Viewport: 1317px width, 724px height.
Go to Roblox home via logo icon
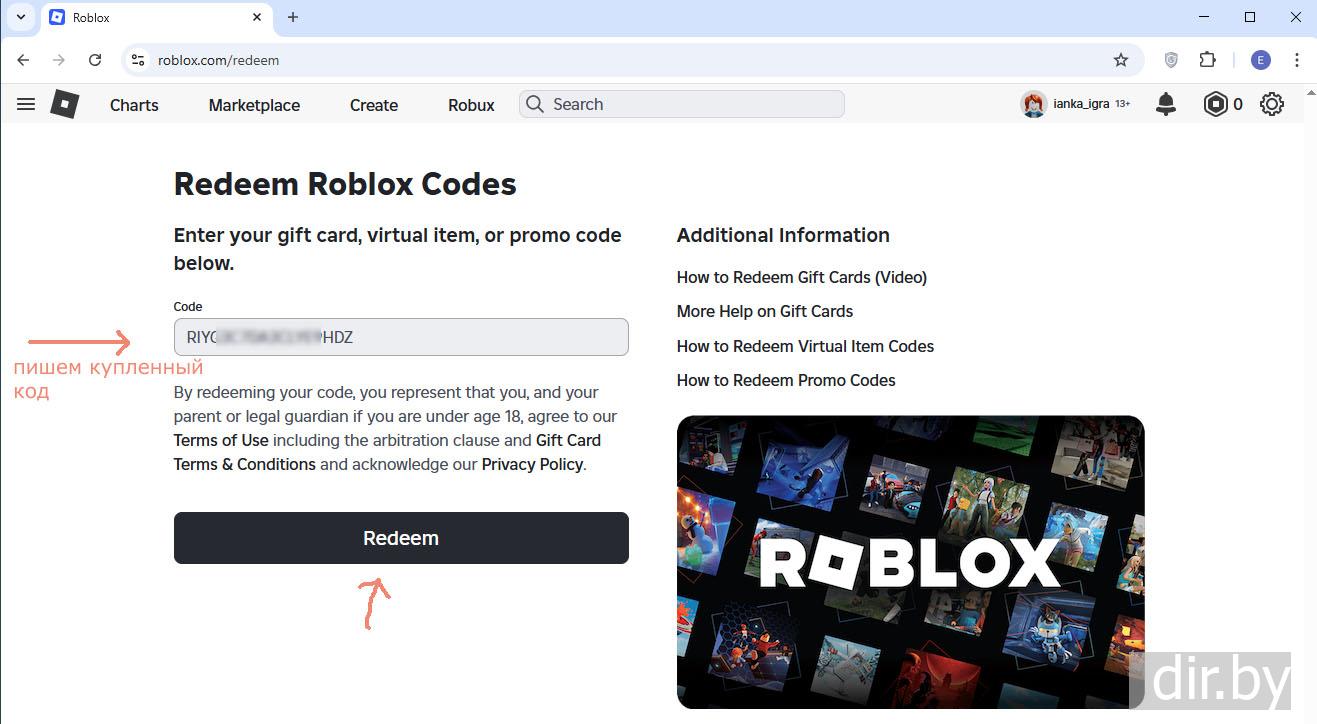65,104
